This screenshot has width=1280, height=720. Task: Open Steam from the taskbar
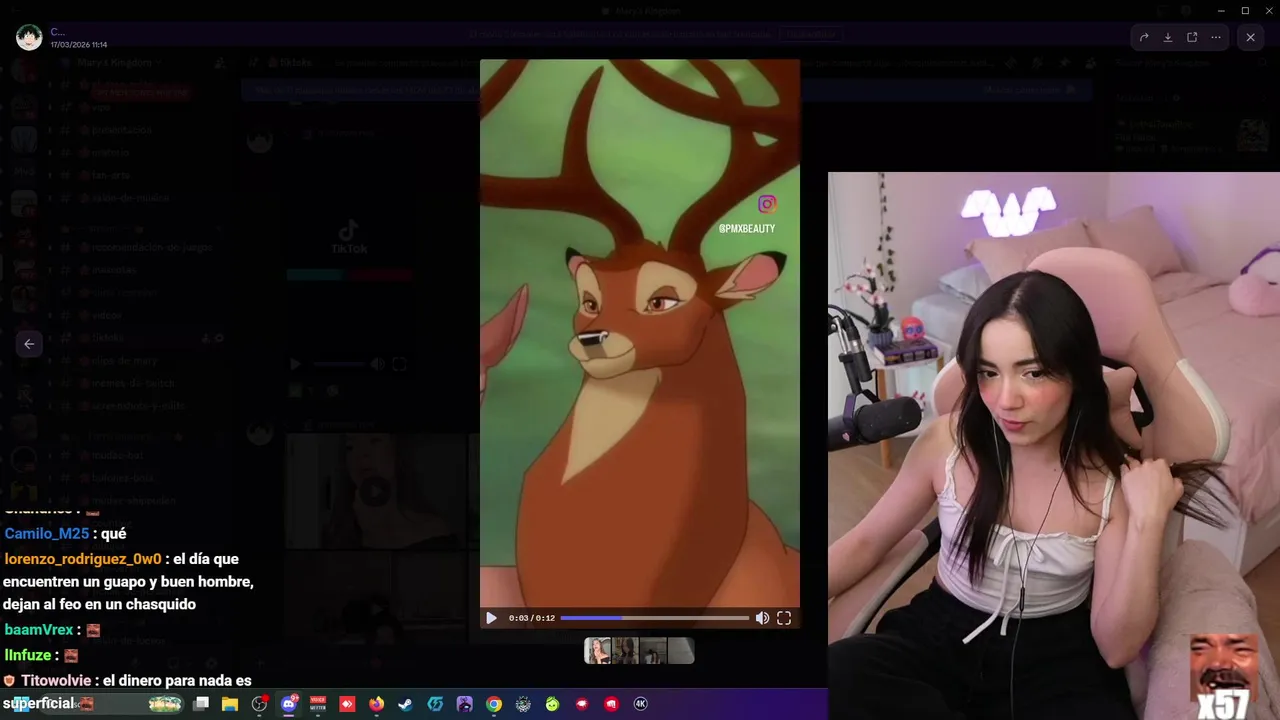(405, 704)
